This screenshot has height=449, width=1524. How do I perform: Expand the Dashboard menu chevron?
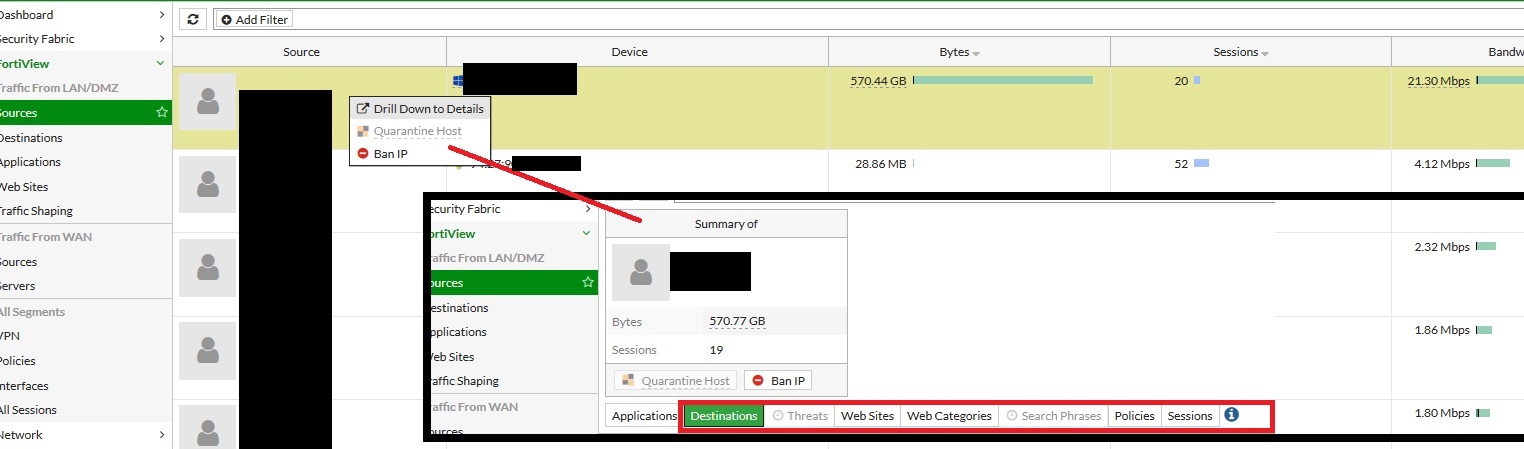162,15
